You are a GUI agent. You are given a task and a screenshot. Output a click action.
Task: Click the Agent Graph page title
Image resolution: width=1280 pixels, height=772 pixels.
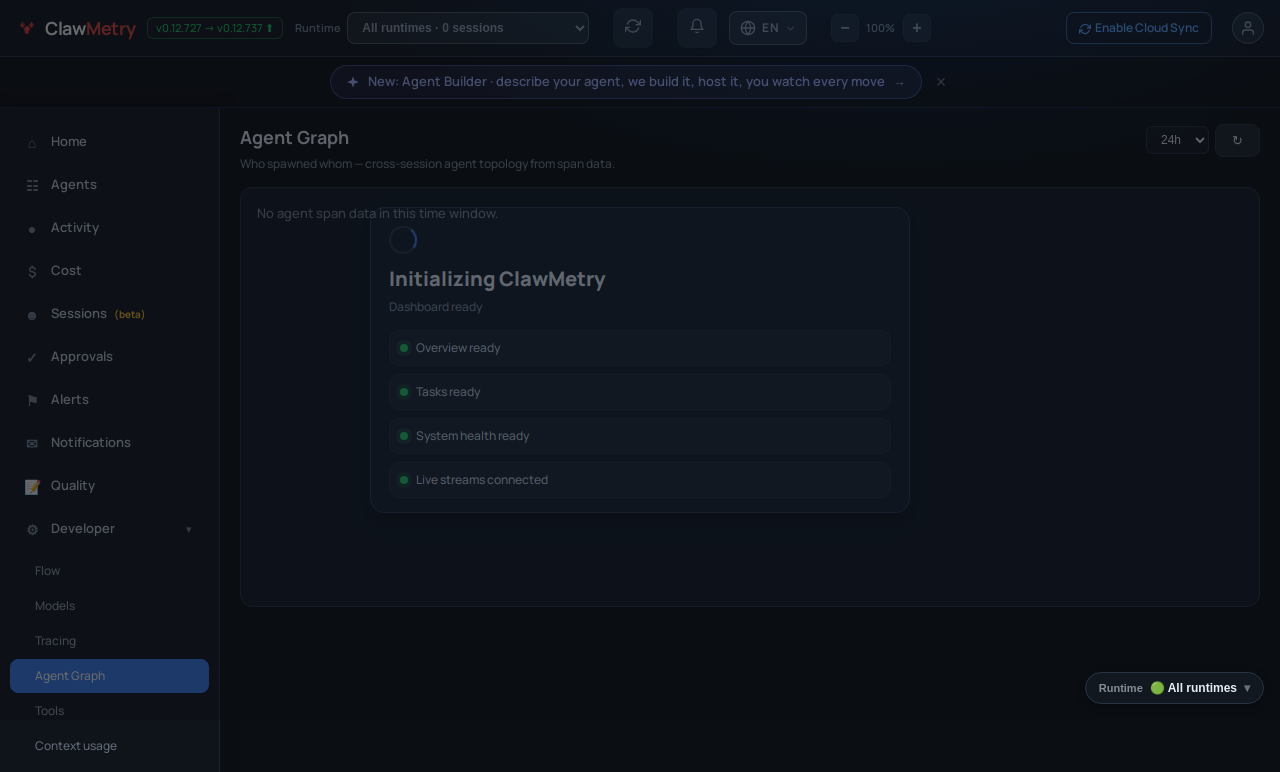click(x=294, y=138)
